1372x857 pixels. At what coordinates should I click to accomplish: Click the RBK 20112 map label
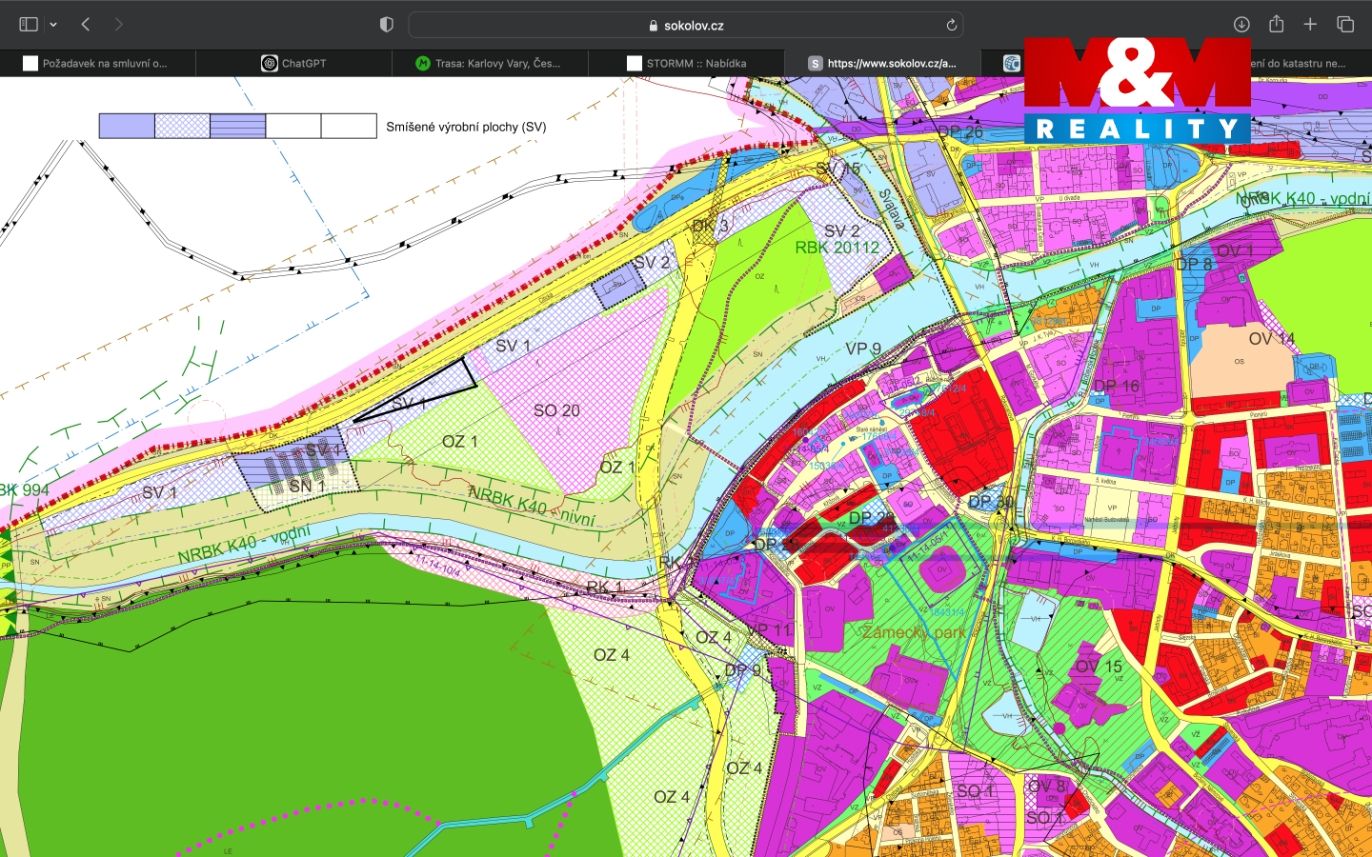pos(837,246)
